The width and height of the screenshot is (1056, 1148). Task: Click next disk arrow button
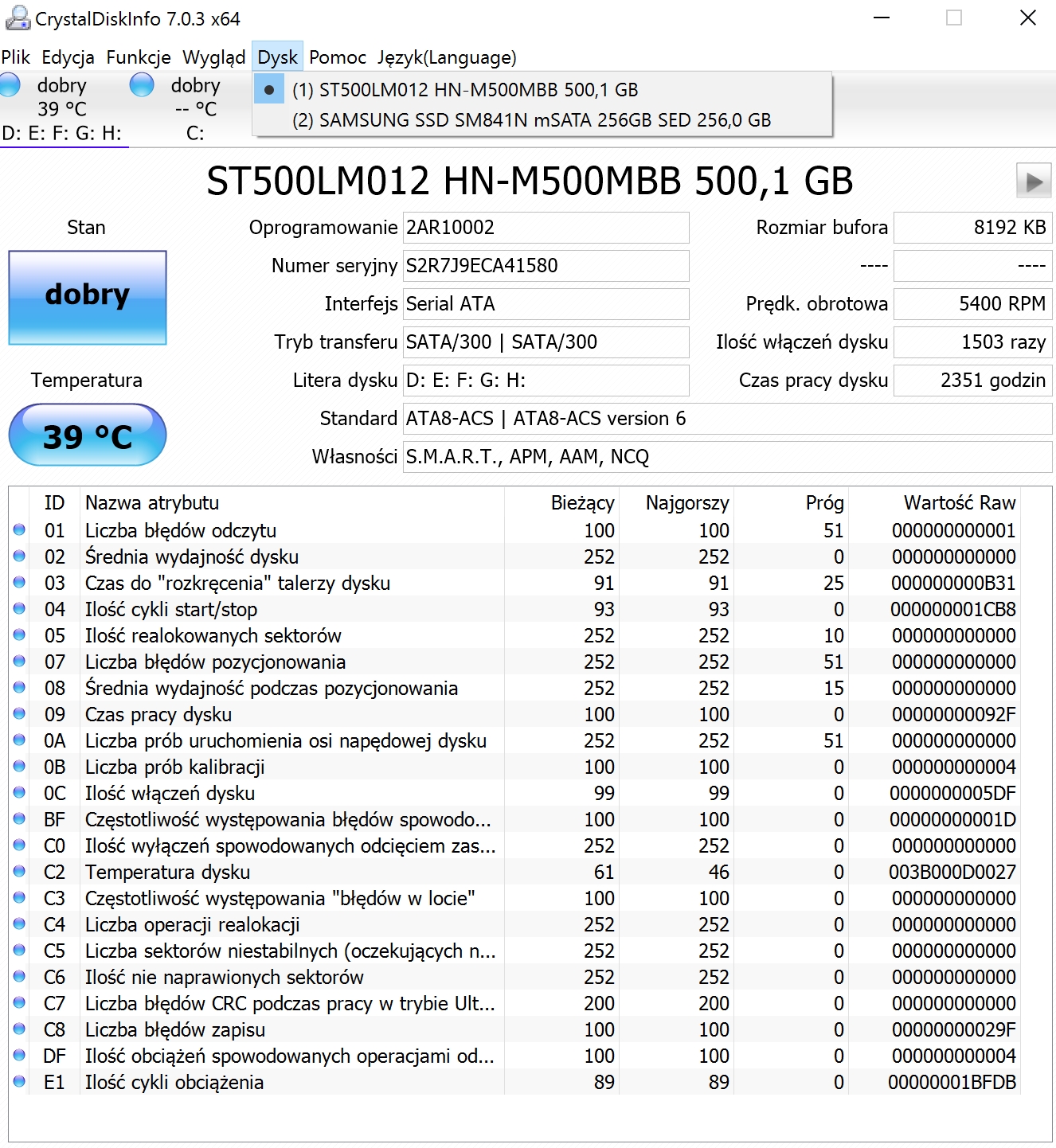1034,182
